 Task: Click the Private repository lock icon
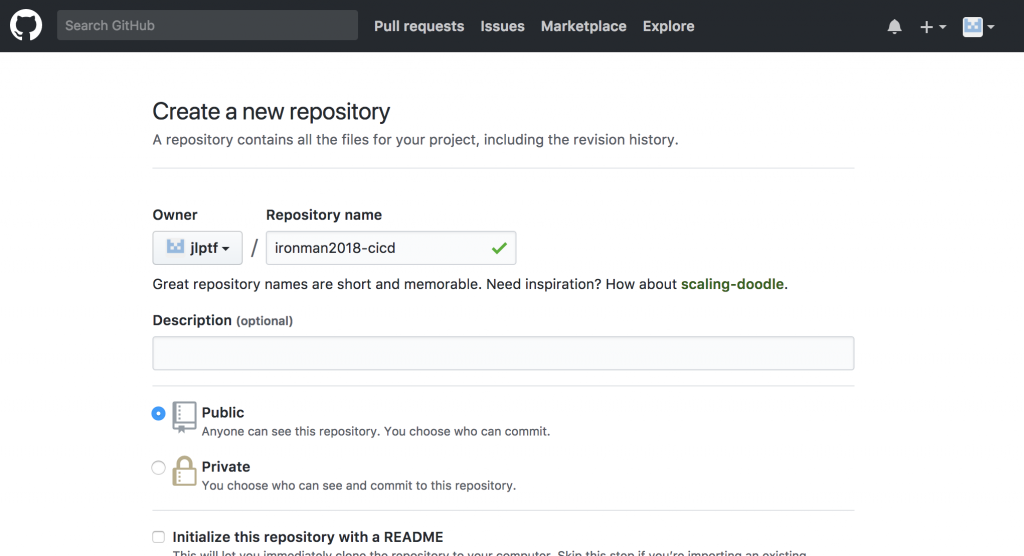[184, 470]
